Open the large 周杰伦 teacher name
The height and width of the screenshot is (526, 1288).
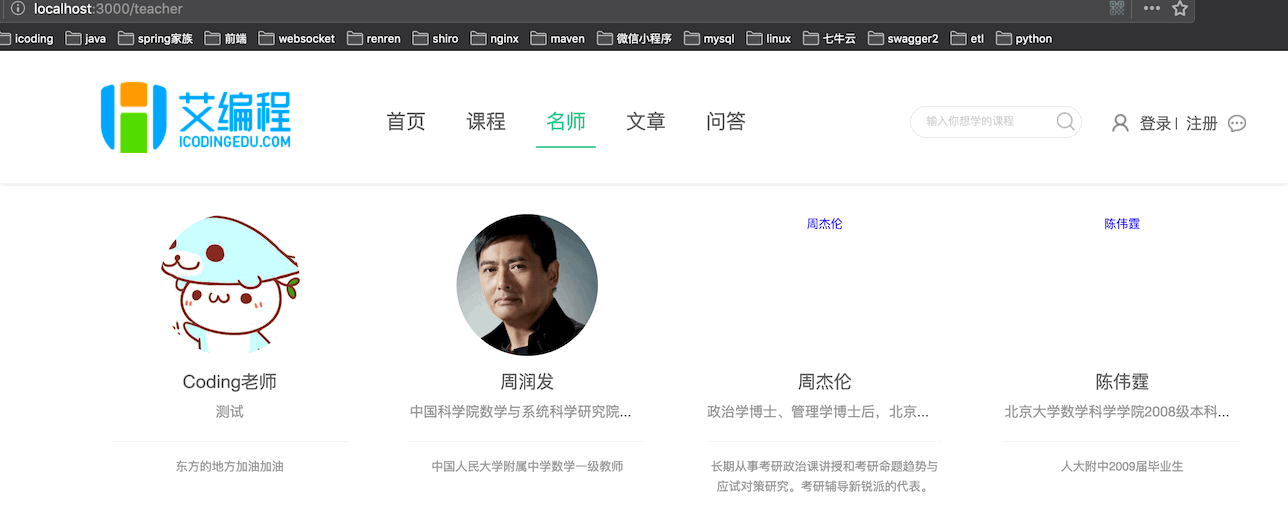pyautogui.click(x=825, y=382)
